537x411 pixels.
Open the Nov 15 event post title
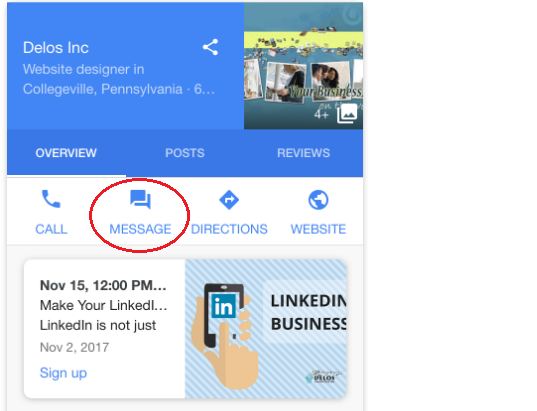[103, 285]
